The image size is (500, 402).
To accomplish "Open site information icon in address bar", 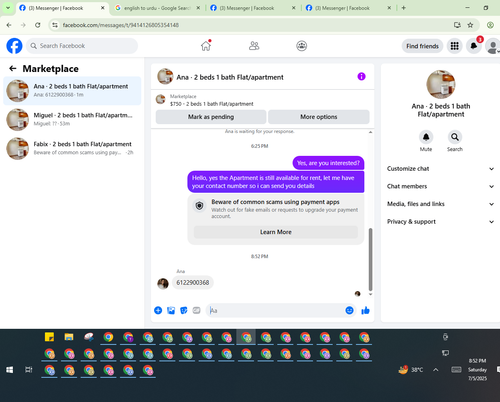I will 55,25.
